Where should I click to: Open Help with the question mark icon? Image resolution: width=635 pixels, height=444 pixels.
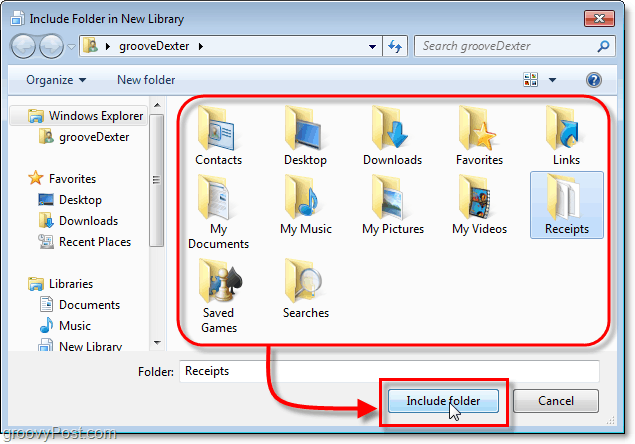pos(594,80)
